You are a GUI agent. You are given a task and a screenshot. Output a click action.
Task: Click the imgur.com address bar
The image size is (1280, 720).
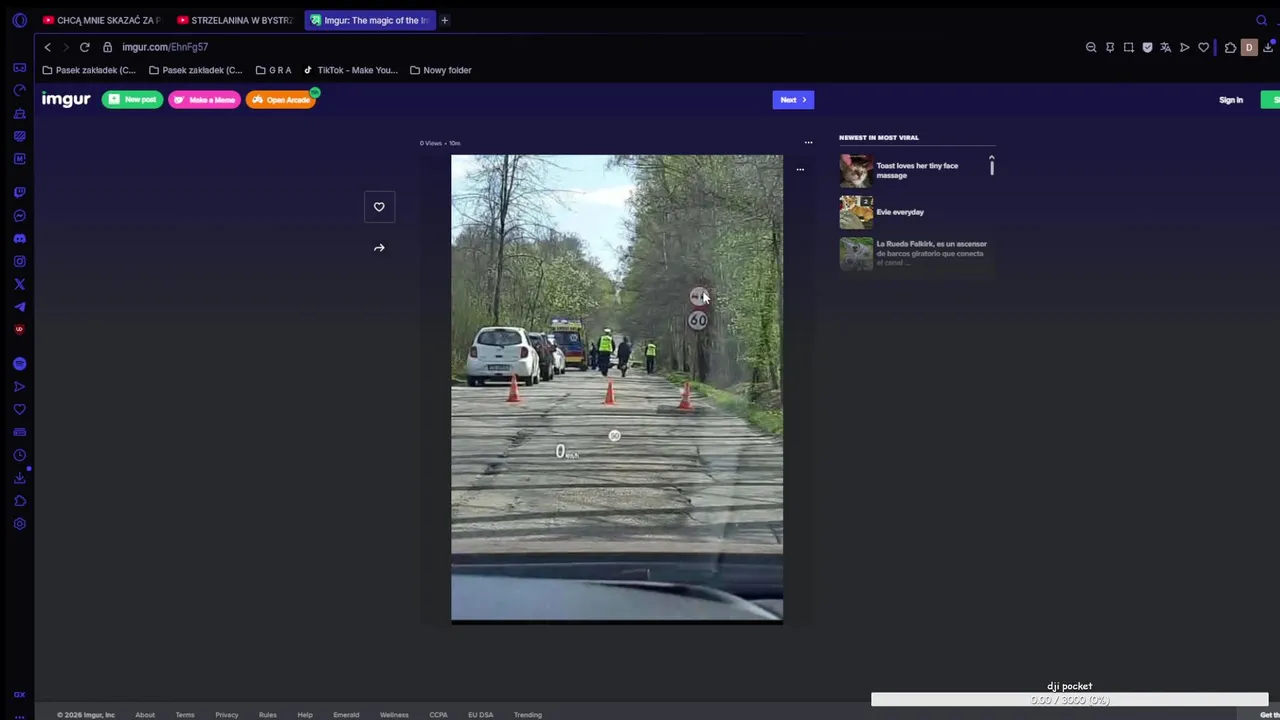click(165, 47)
